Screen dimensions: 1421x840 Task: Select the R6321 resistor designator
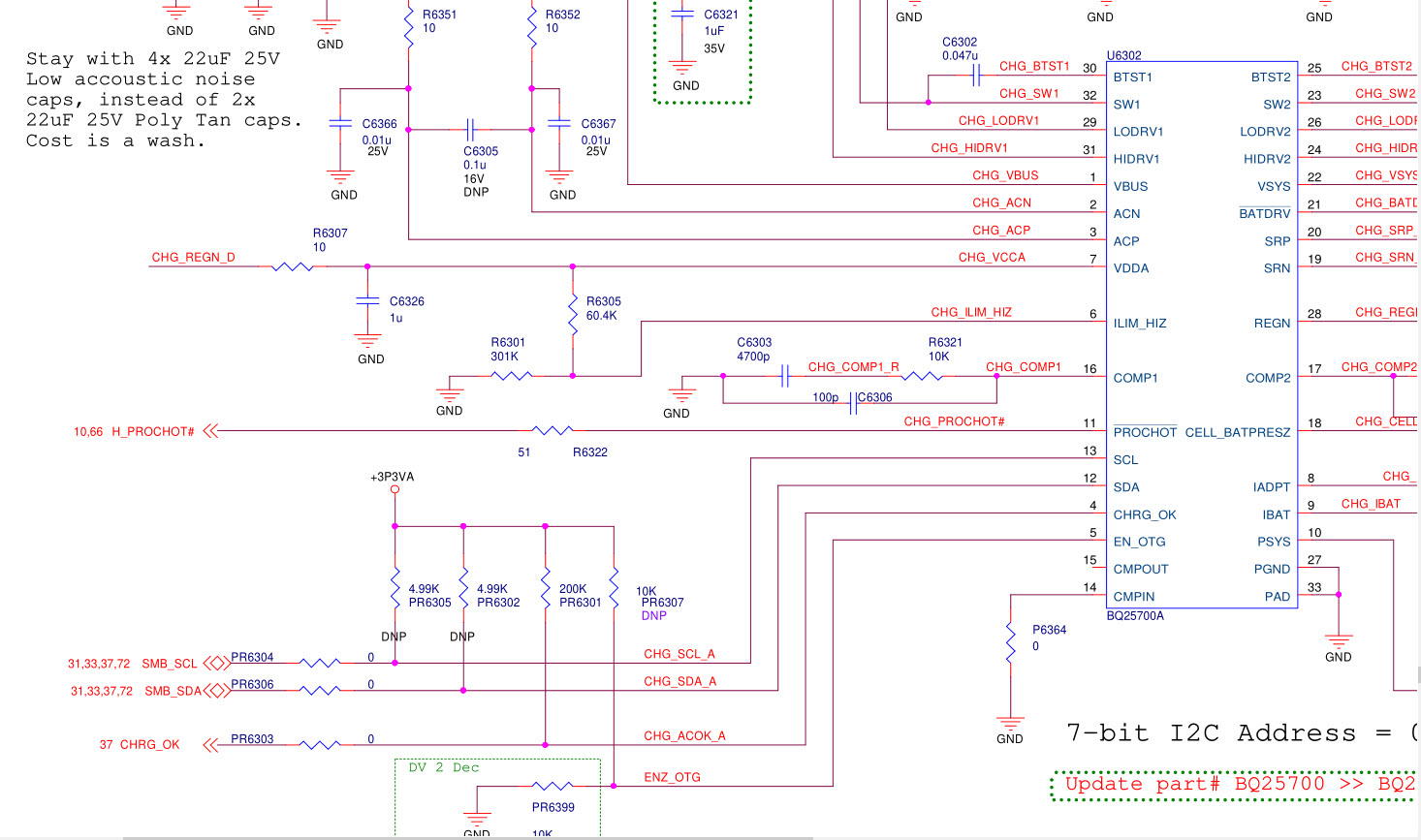[x=945, y=343]
